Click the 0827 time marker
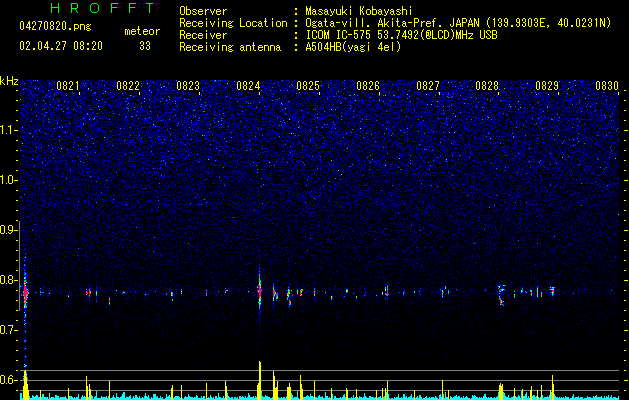This screenshot has height=400, width=629. [428, 86]
